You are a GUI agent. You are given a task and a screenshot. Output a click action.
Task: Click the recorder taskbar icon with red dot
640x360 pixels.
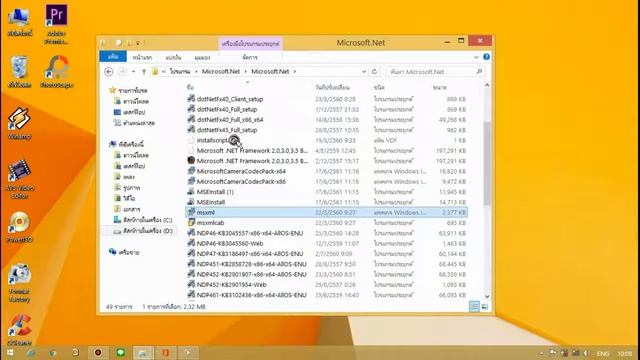(x=98, y=353)
